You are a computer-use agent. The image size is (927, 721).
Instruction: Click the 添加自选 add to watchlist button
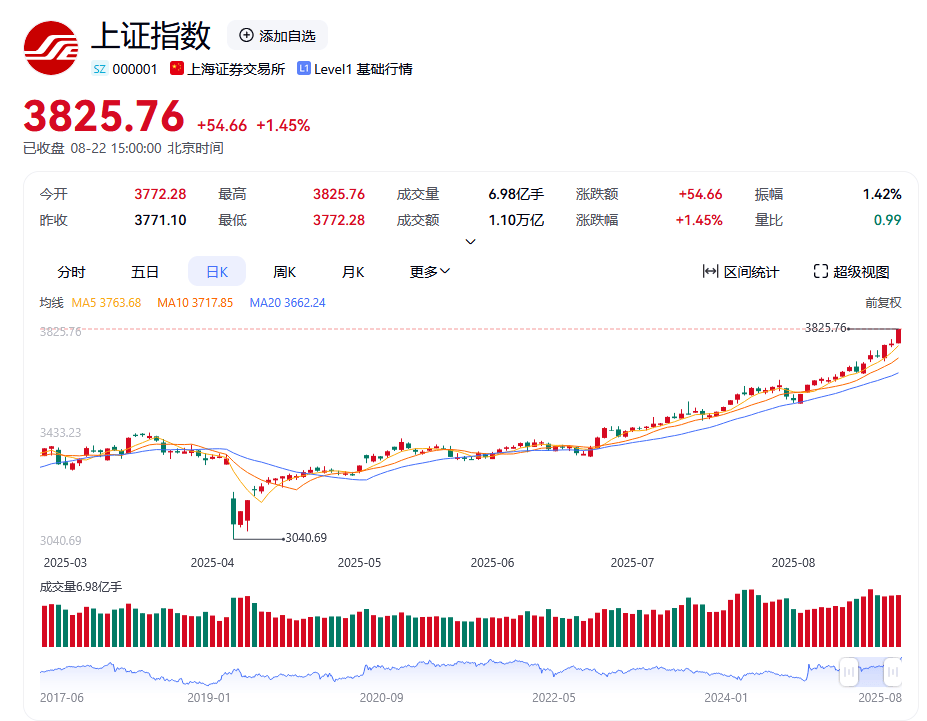(x=278, y=35)
